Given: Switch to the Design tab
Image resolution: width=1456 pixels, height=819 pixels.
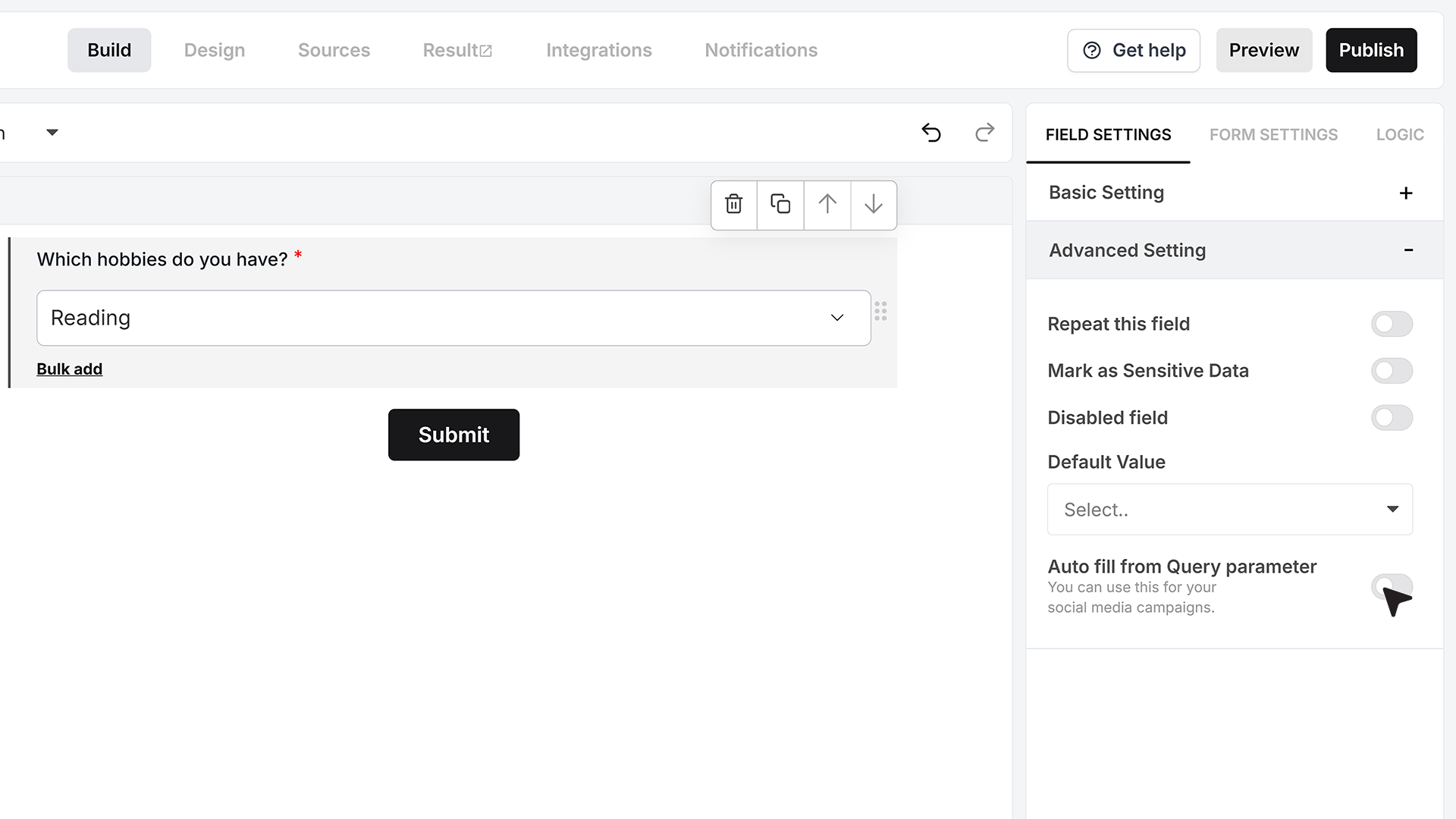Looking at the screenshot, I should click(x=215, y=50).
